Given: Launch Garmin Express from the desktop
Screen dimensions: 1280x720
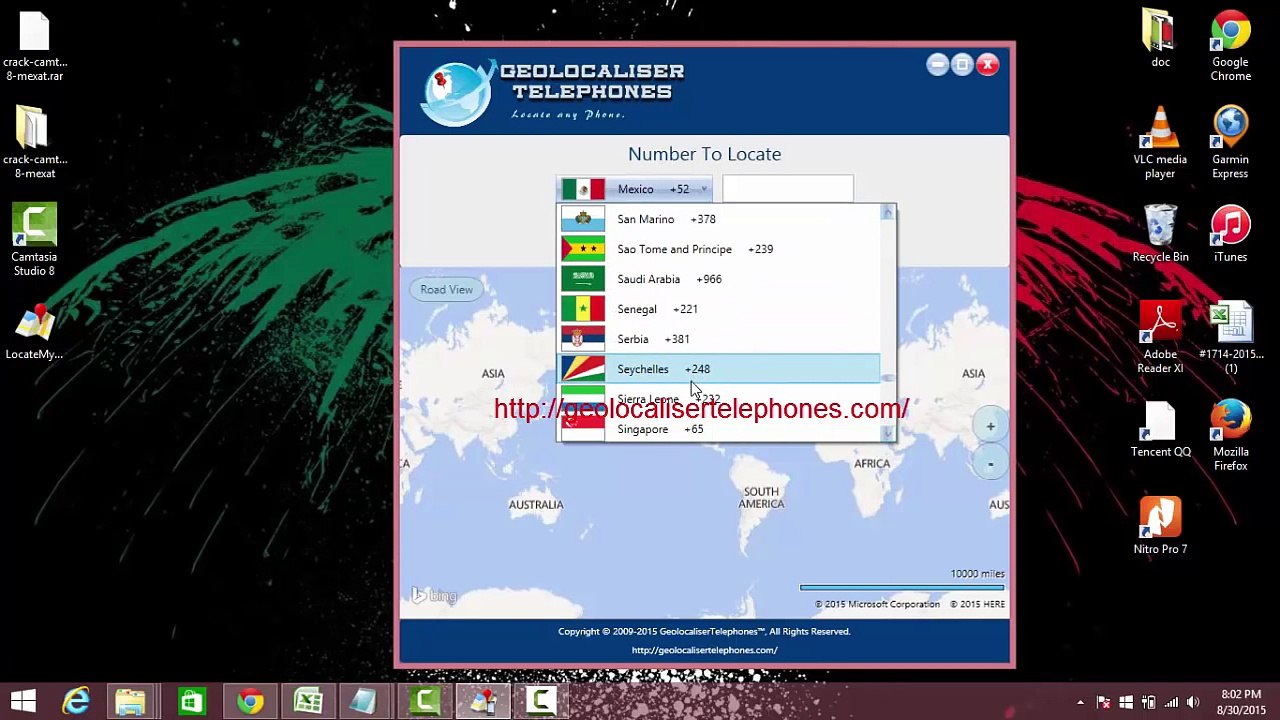Looking at the screenshot, I should point(1231,144).
